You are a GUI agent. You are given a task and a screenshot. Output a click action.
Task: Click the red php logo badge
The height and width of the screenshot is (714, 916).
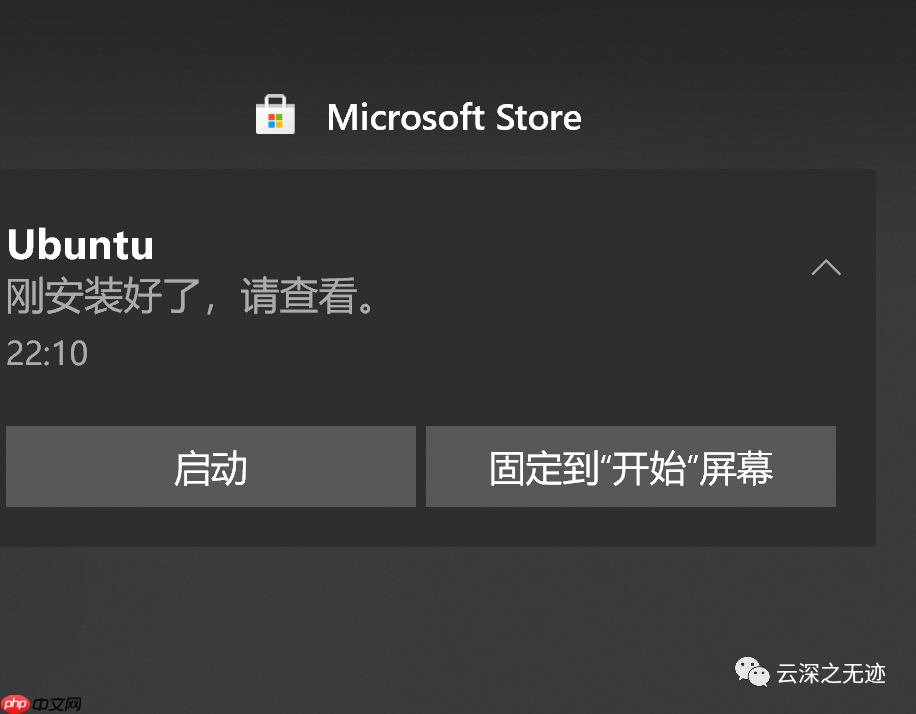15,704
